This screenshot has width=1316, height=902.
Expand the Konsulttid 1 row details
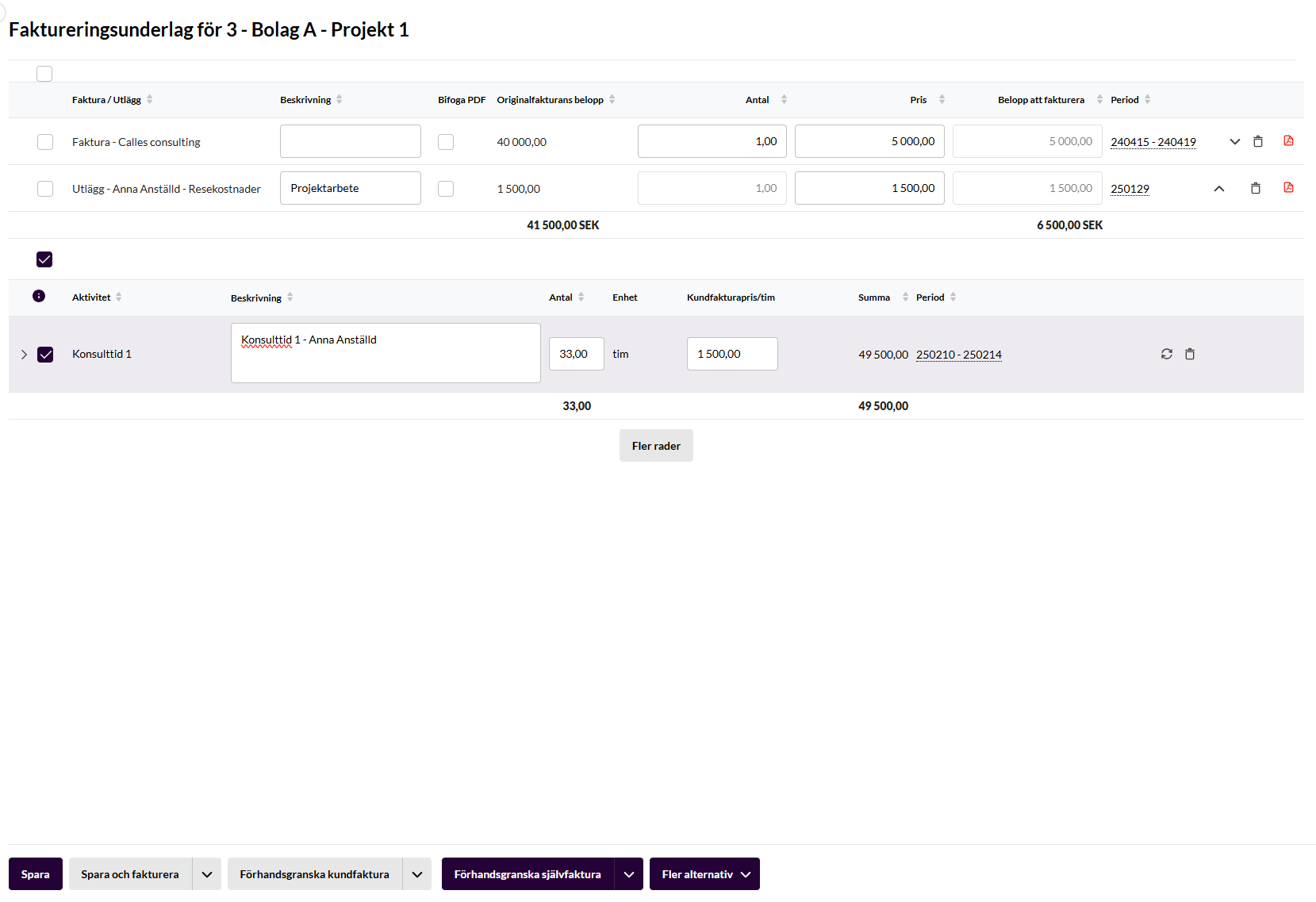[x=24, y=355]
